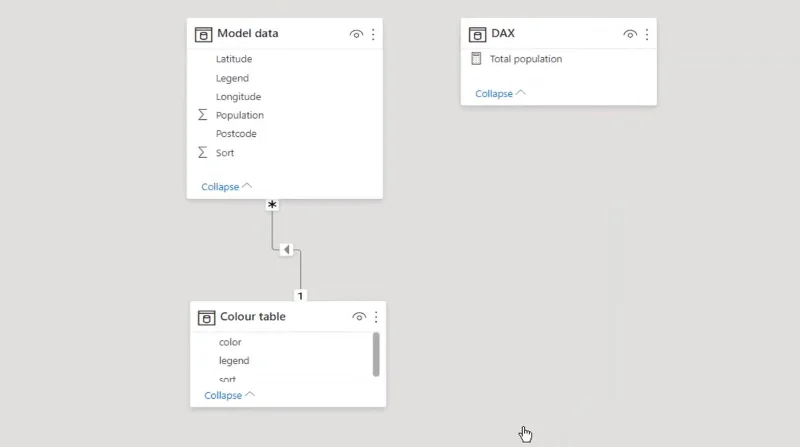Click the sigma icon beside Population

[x=203, y=115]
